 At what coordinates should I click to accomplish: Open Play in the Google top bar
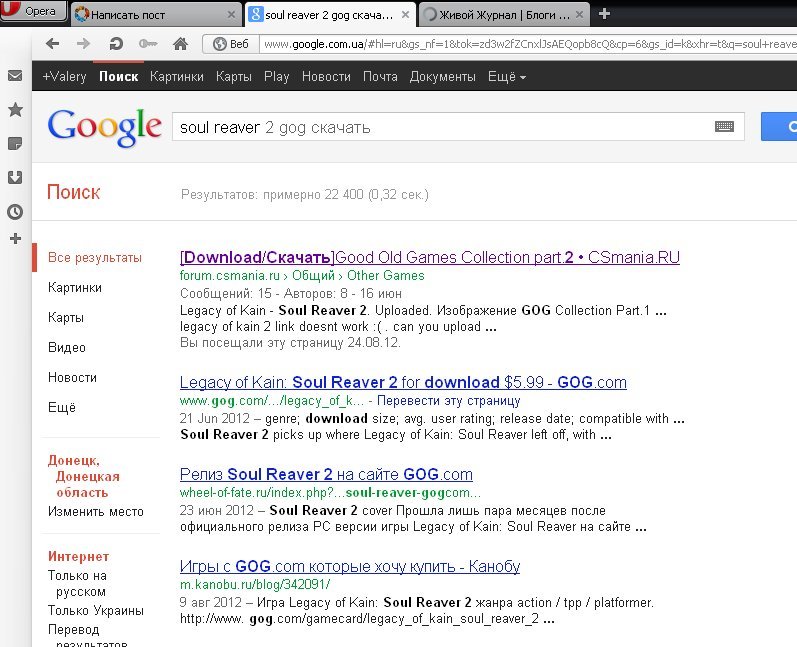[277, 76]
